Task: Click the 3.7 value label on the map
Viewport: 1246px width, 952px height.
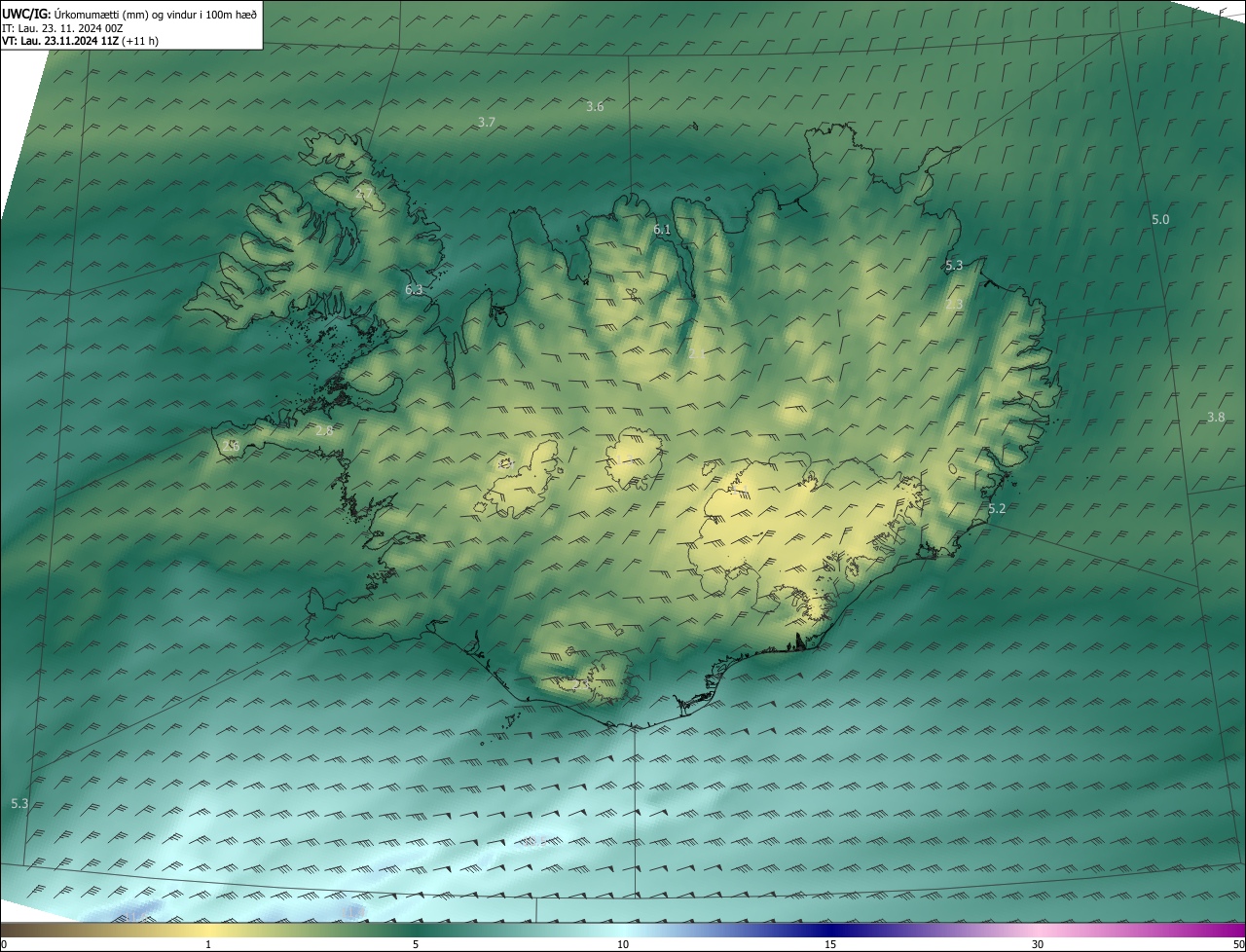Action: click(487, 122)
